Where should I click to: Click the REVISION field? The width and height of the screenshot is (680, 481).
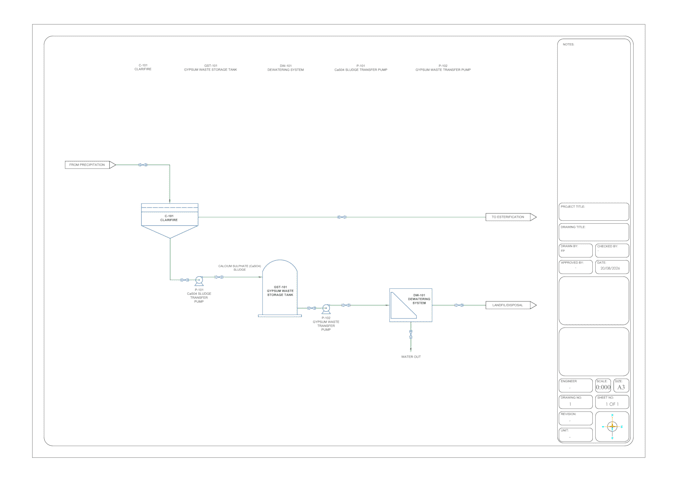coord(575,418)
